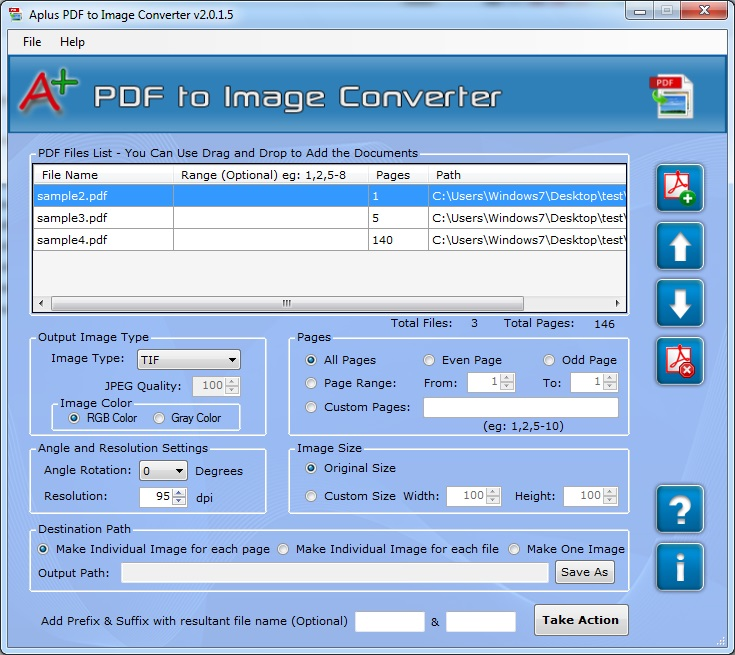Click the Remove PDF file icon

[680, 361]
